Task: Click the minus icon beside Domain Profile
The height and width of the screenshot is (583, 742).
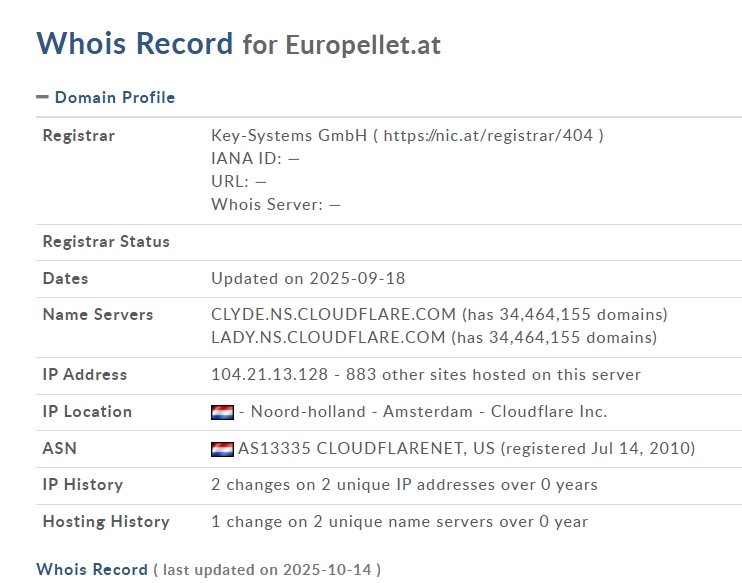Action: 42,97
